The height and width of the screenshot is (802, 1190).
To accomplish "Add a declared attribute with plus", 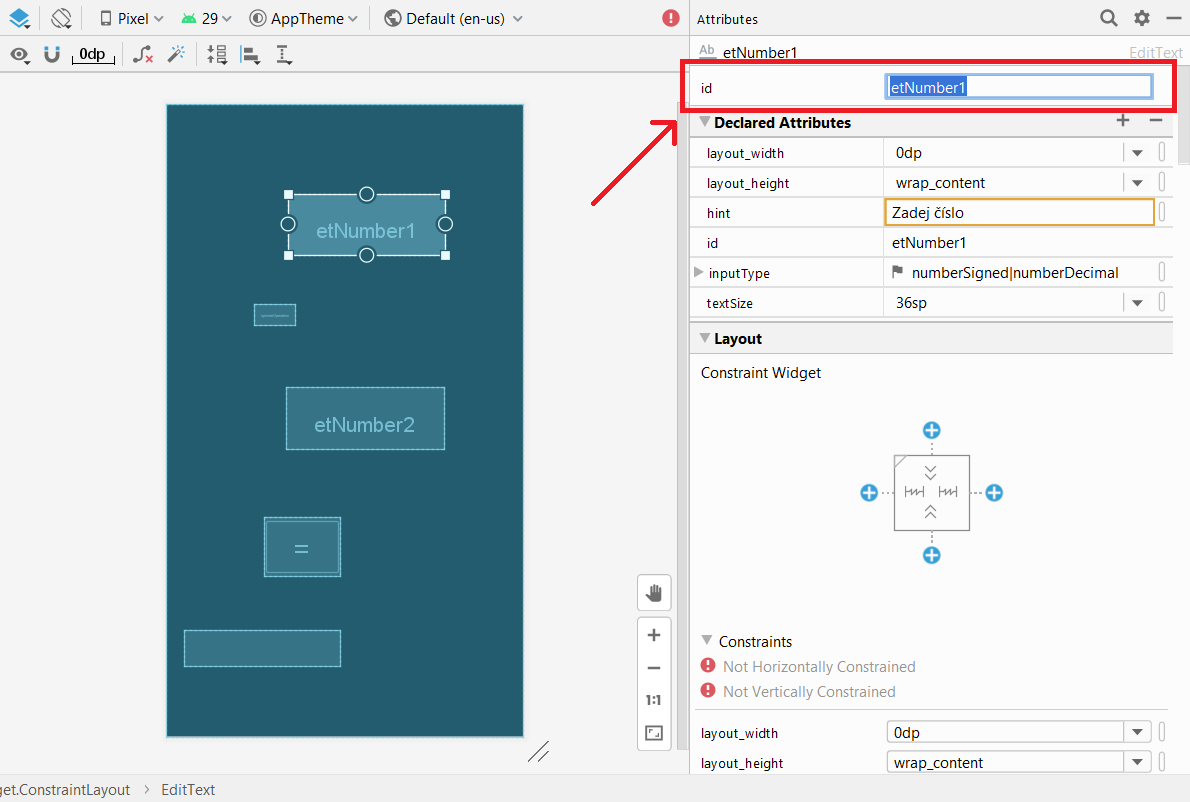I will [1123, 120].
